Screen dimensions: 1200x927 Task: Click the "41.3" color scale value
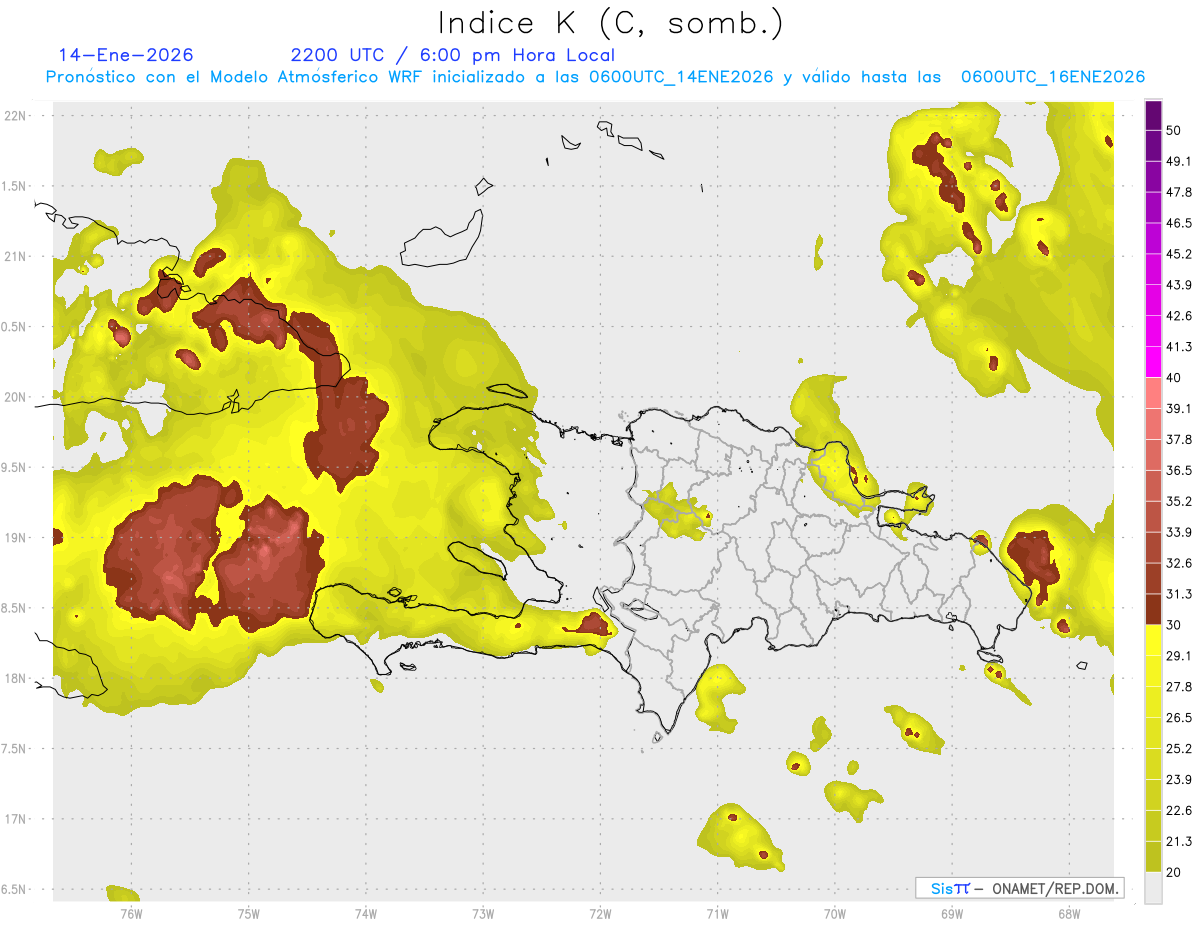[x=1180, y=347]
